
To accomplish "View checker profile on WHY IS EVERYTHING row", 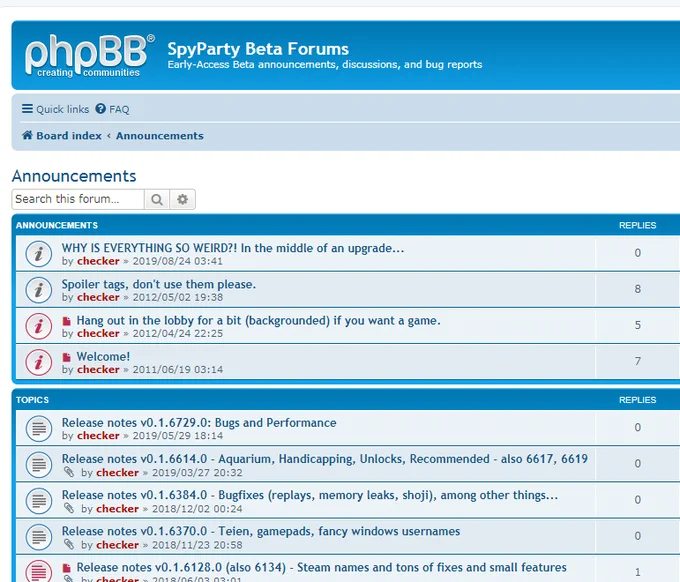I will (98, 261).
